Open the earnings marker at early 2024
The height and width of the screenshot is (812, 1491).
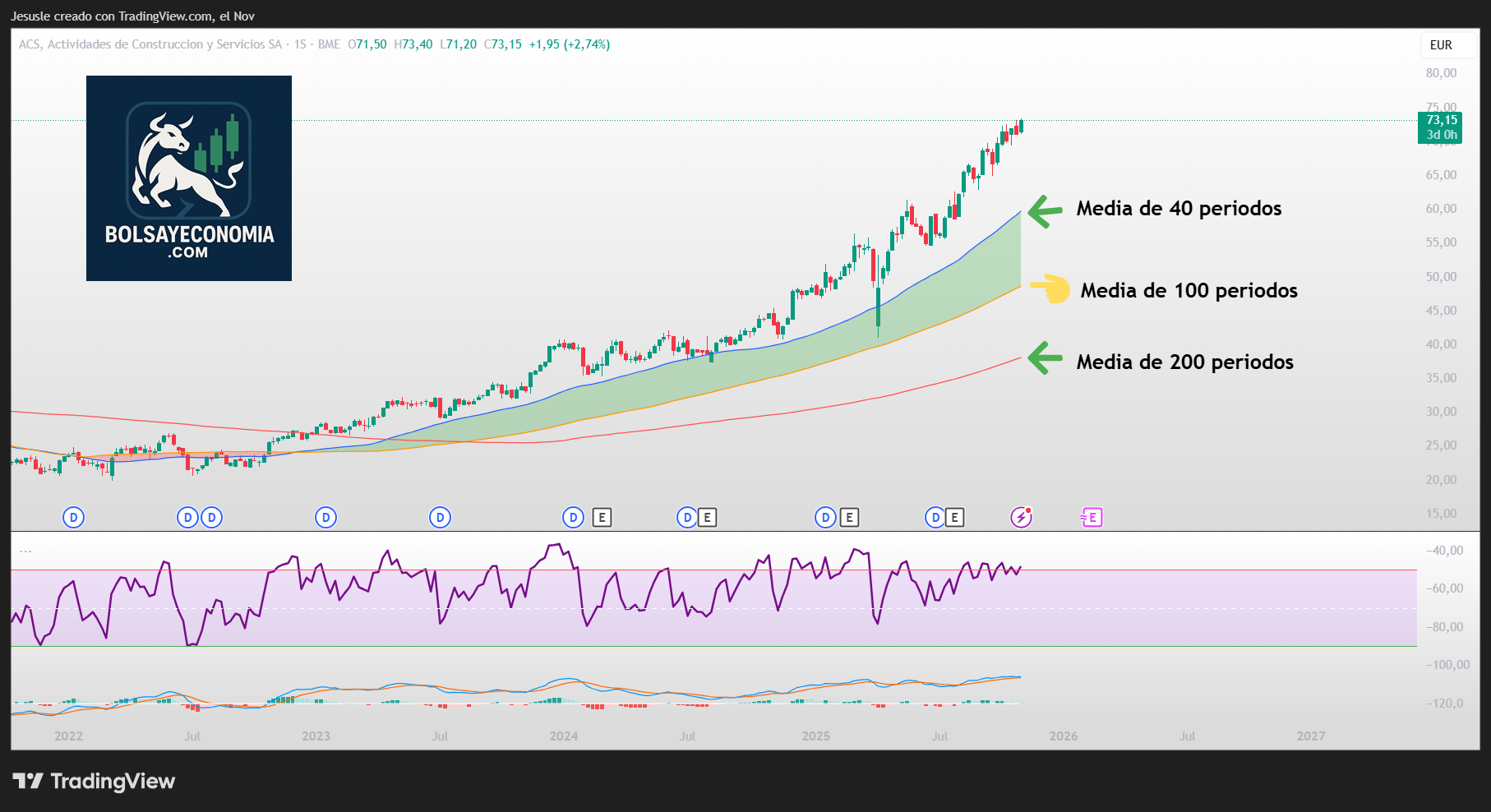pos(602,517)
